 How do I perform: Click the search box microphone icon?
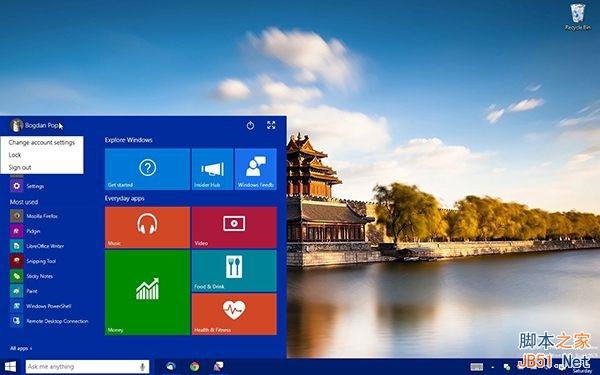142,367
